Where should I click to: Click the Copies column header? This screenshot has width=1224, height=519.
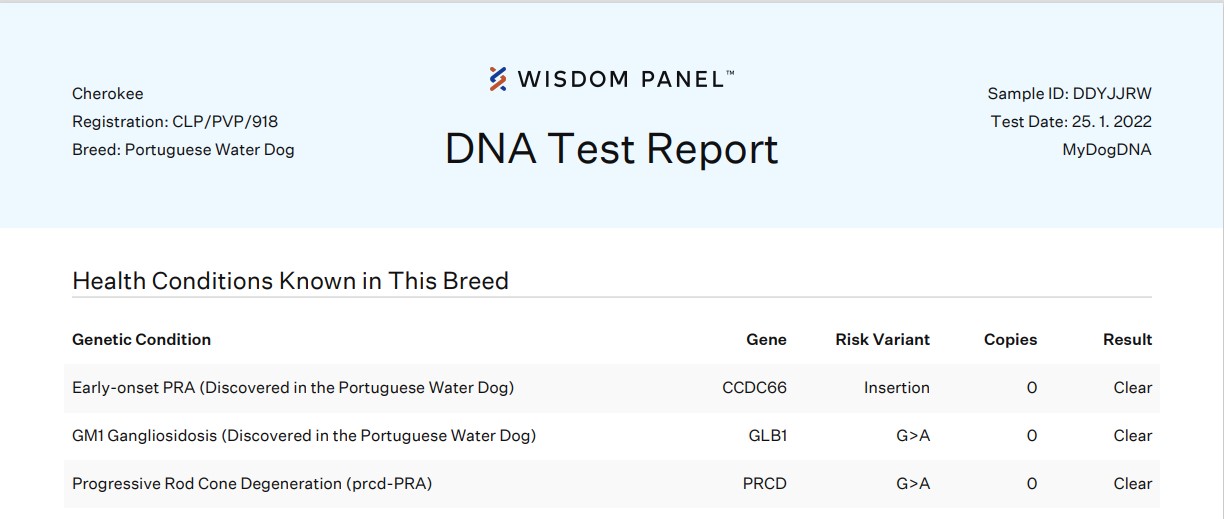coord(1010,340)
